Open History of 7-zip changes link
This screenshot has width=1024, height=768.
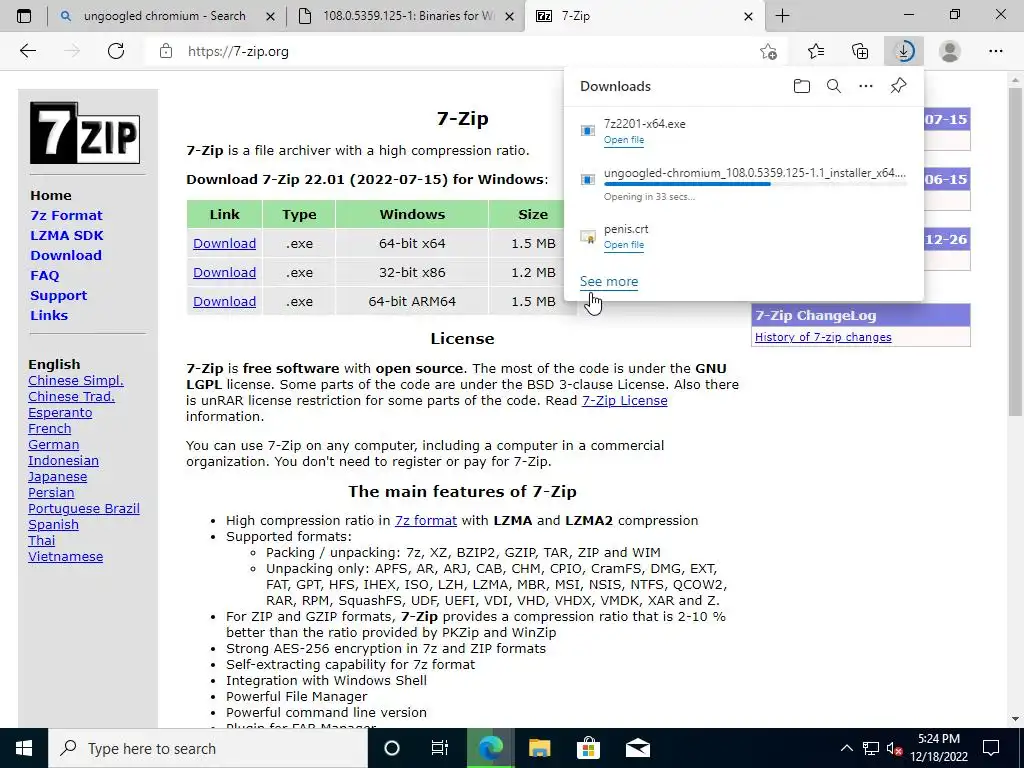[823, 337]
